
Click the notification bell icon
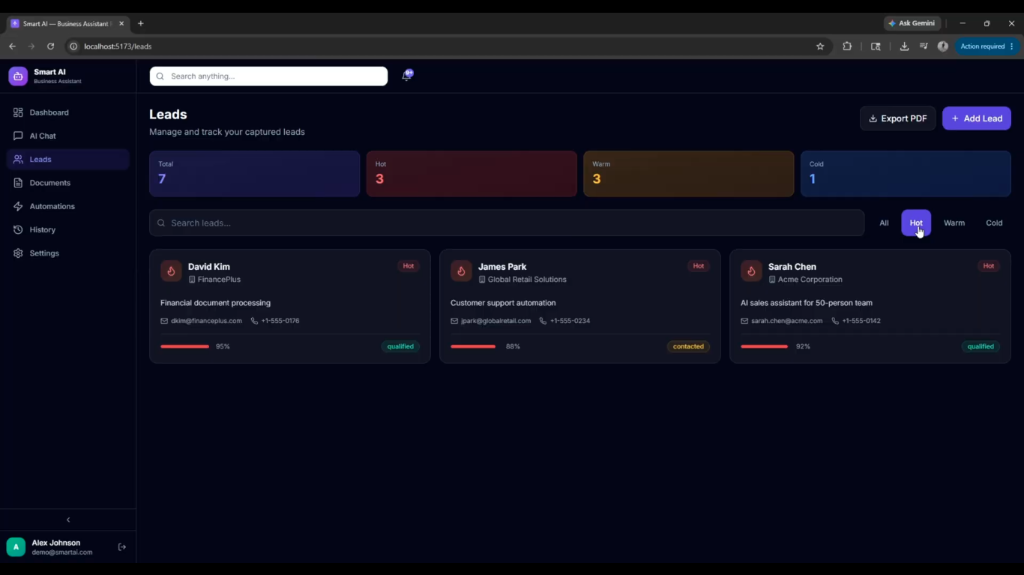(407, 75)
